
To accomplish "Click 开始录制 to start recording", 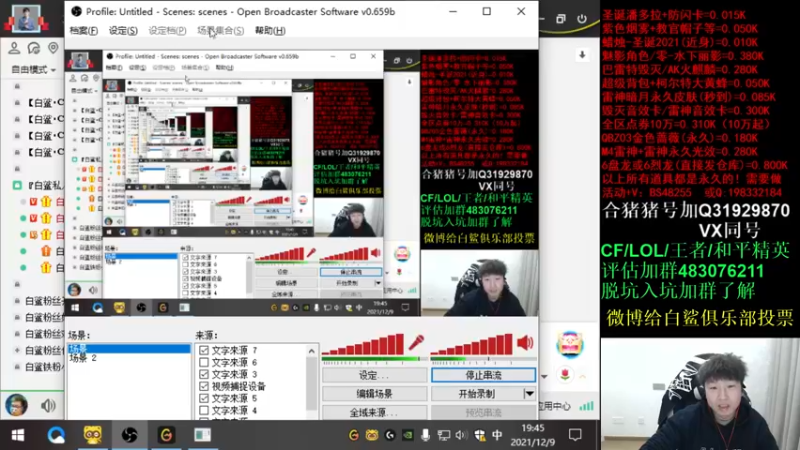I will point(477,394).
